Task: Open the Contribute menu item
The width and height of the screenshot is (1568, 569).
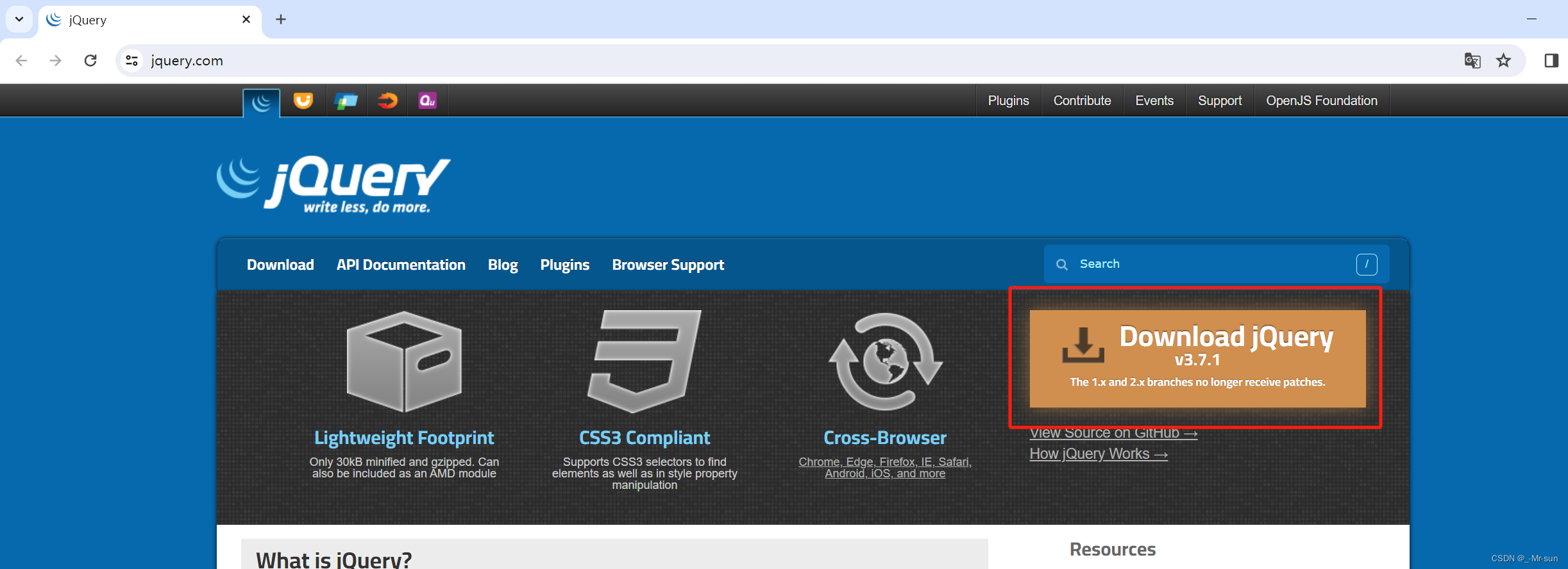Action: click(1082, 101)
